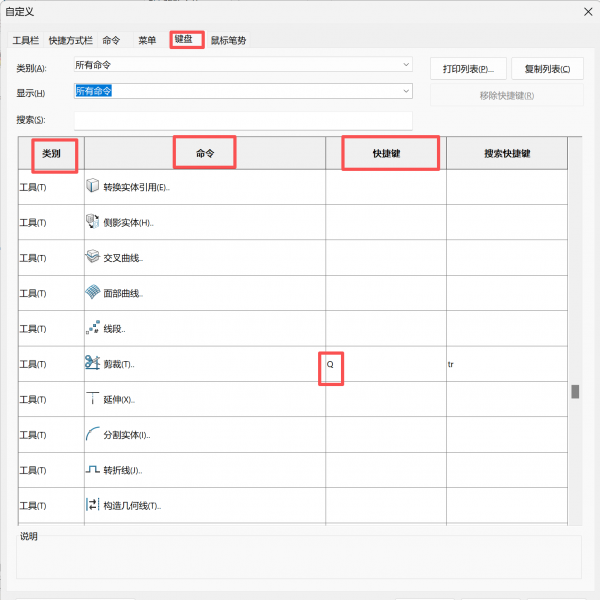
Task: Select the 转换实体引用(E) command text
Action: [136, 187]
